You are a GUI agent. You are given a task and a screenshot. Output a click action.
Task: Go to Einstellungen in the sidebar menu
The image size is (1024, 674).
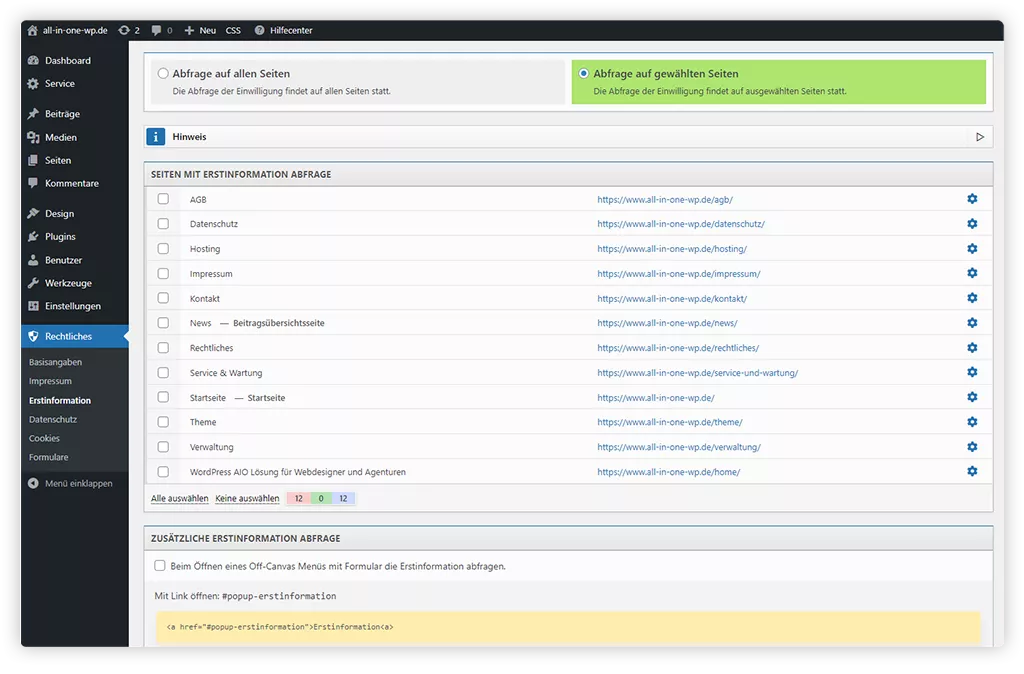[x=72, y=306]
